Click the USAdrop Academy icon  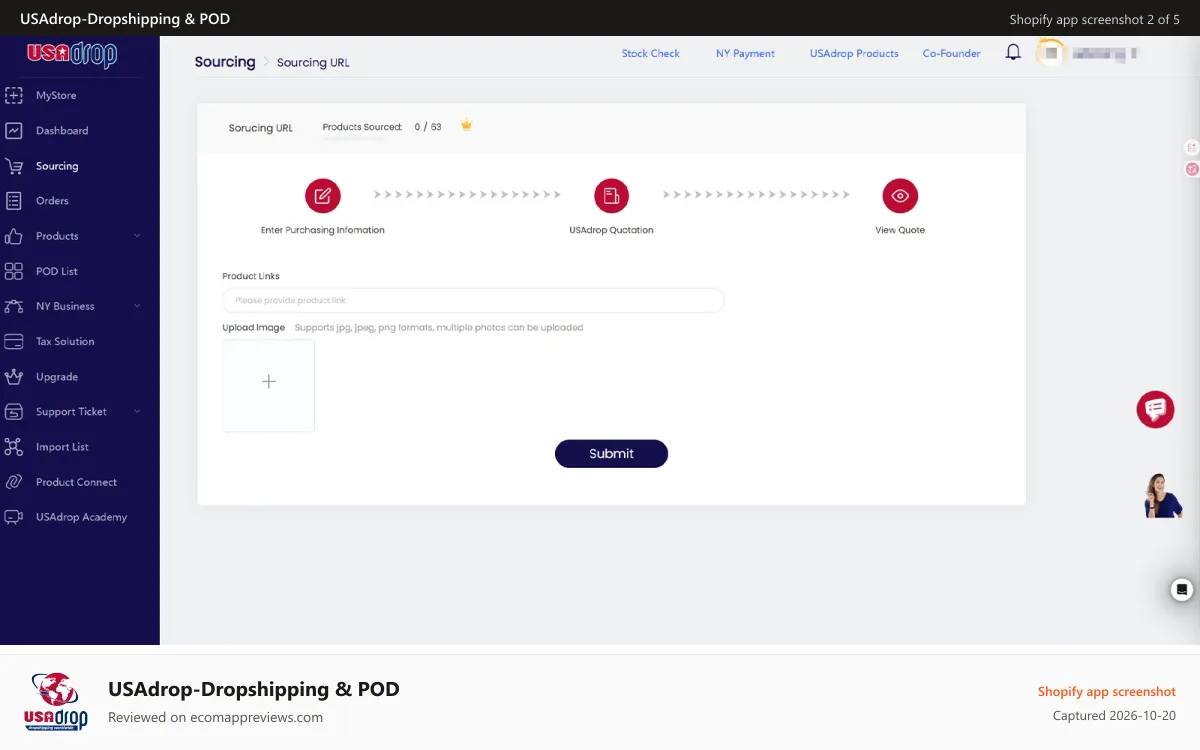(14, 517)
